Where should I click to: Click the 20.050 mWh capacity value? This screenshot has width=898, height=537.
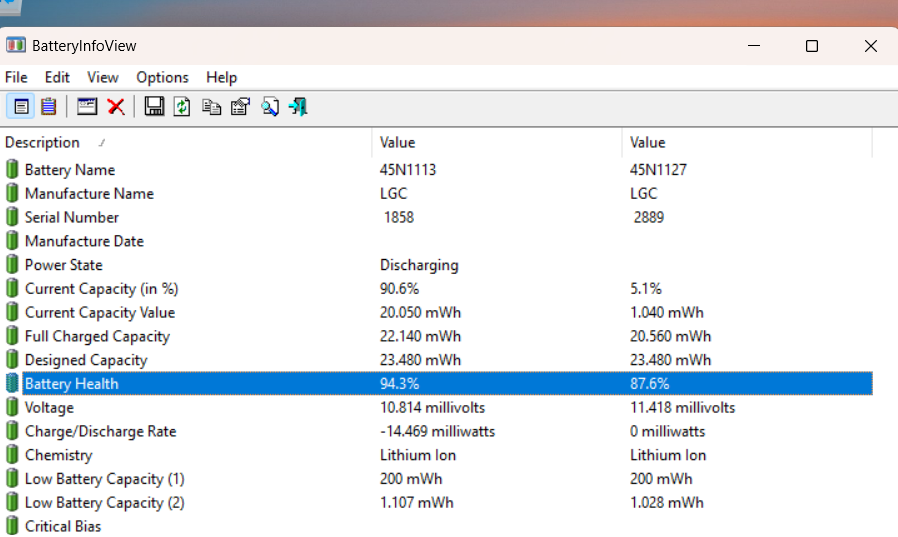[420, 312]
